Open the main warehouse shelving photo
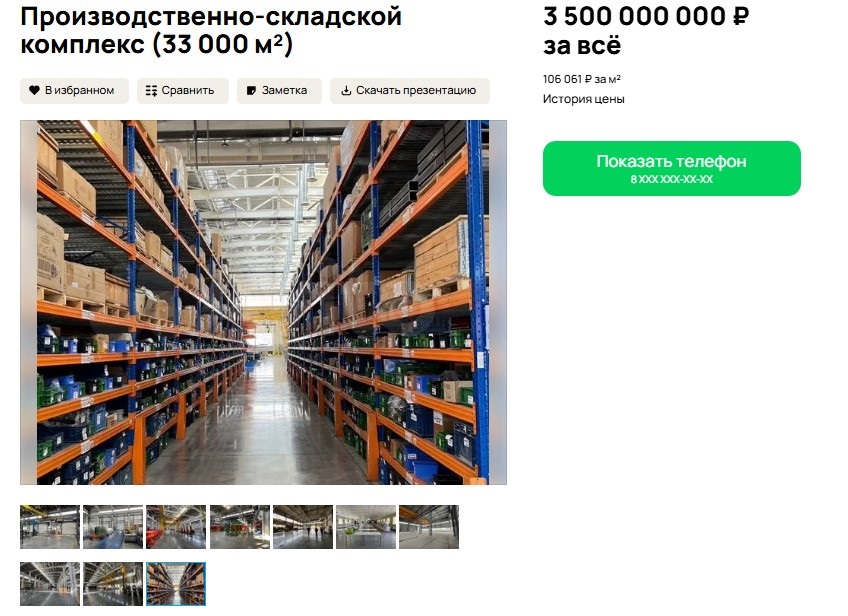Viewport: 848px width, 616px height. [263, 302]
